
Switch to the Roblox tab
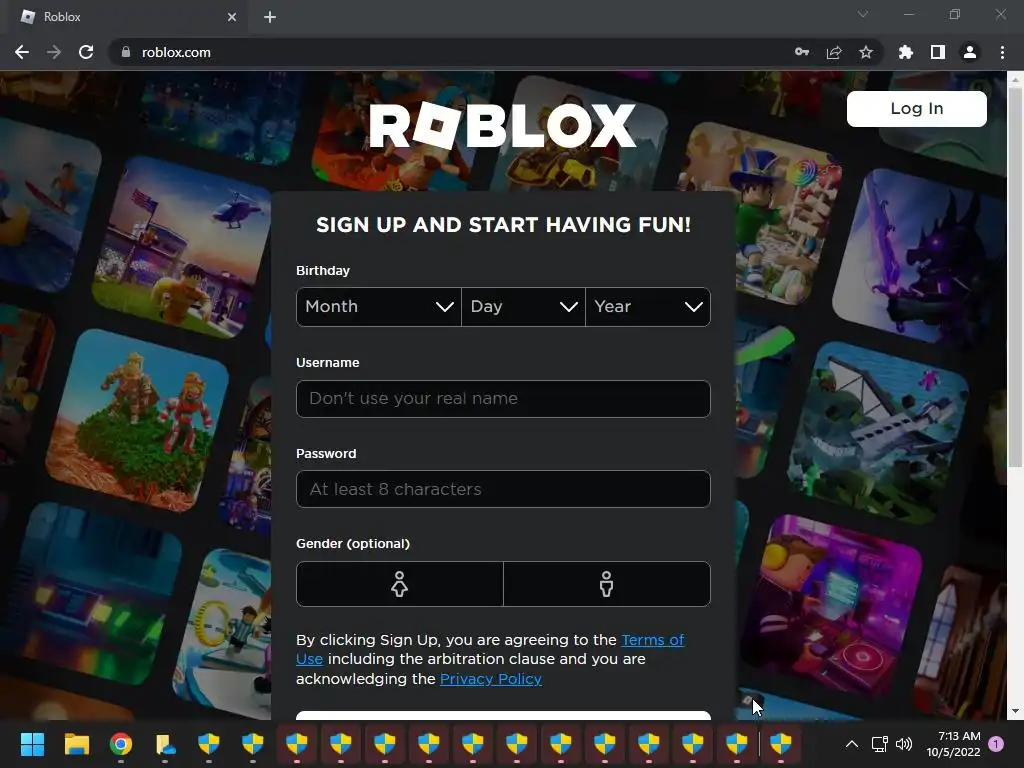pyautogui.click(x=127, y=17)
